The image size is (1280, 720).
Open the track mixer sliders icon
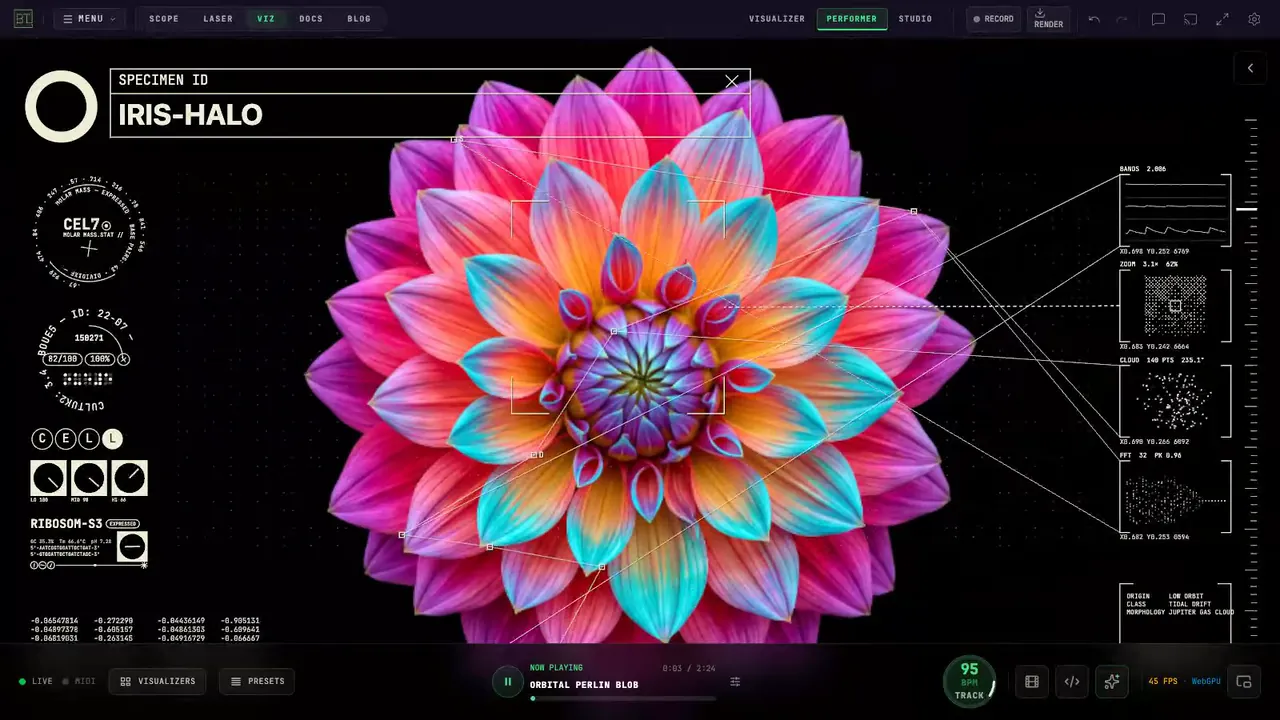point(735,682)
